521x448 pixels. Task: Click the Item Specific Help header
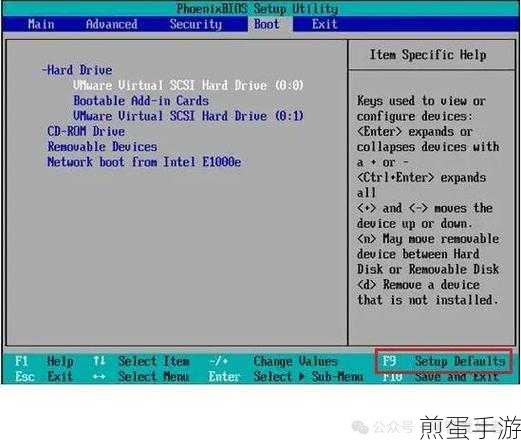click(428, 55)
